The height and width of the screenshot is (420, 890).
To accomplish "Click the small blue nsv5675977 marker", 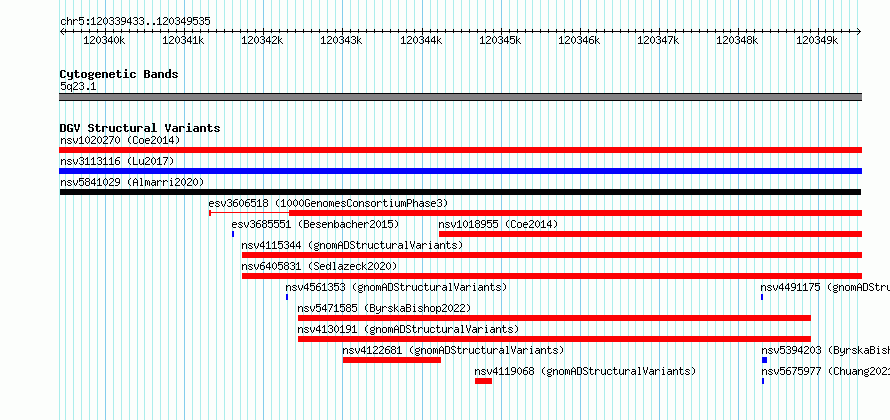I will (x=763, y=381).
